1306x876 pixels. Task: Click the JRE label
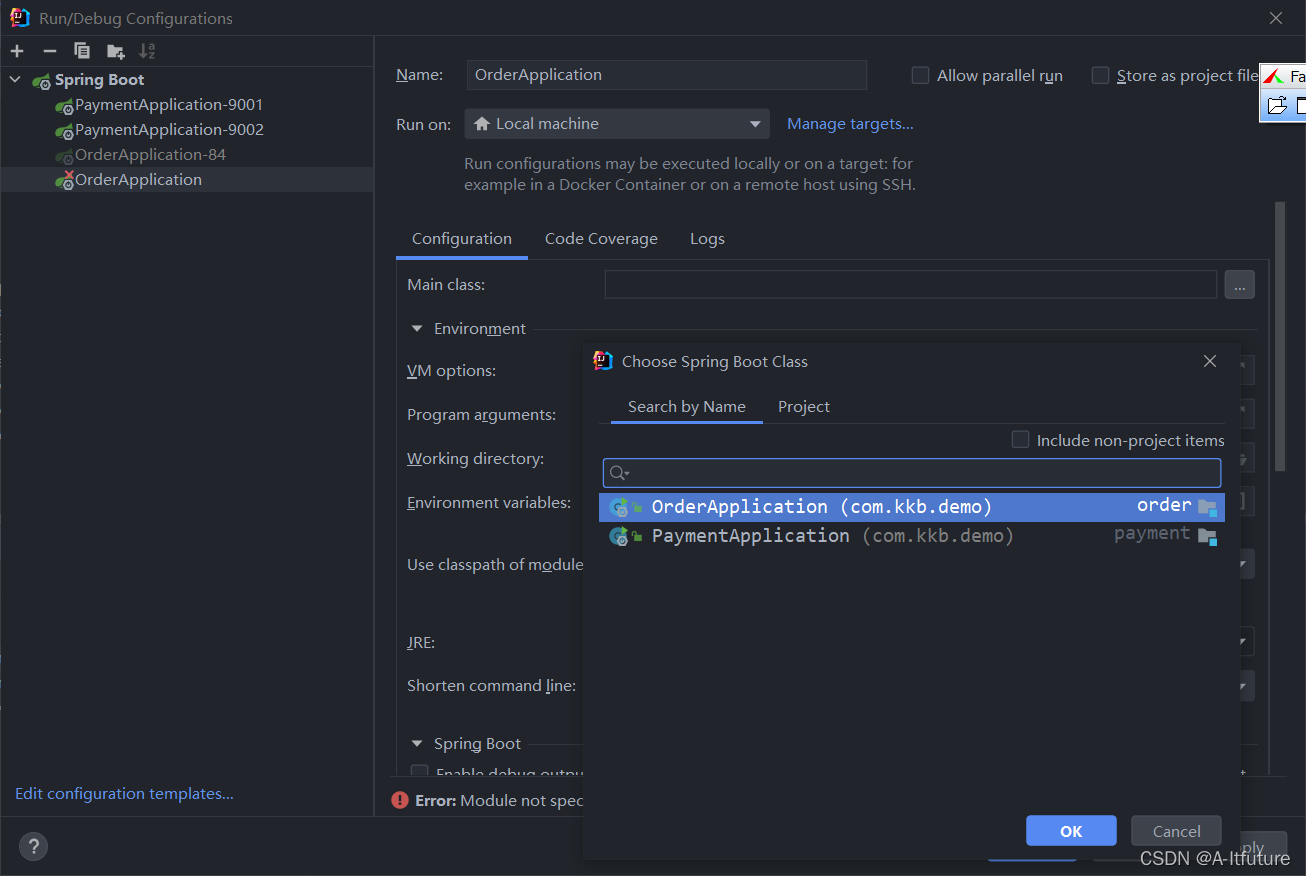[421, 642]
